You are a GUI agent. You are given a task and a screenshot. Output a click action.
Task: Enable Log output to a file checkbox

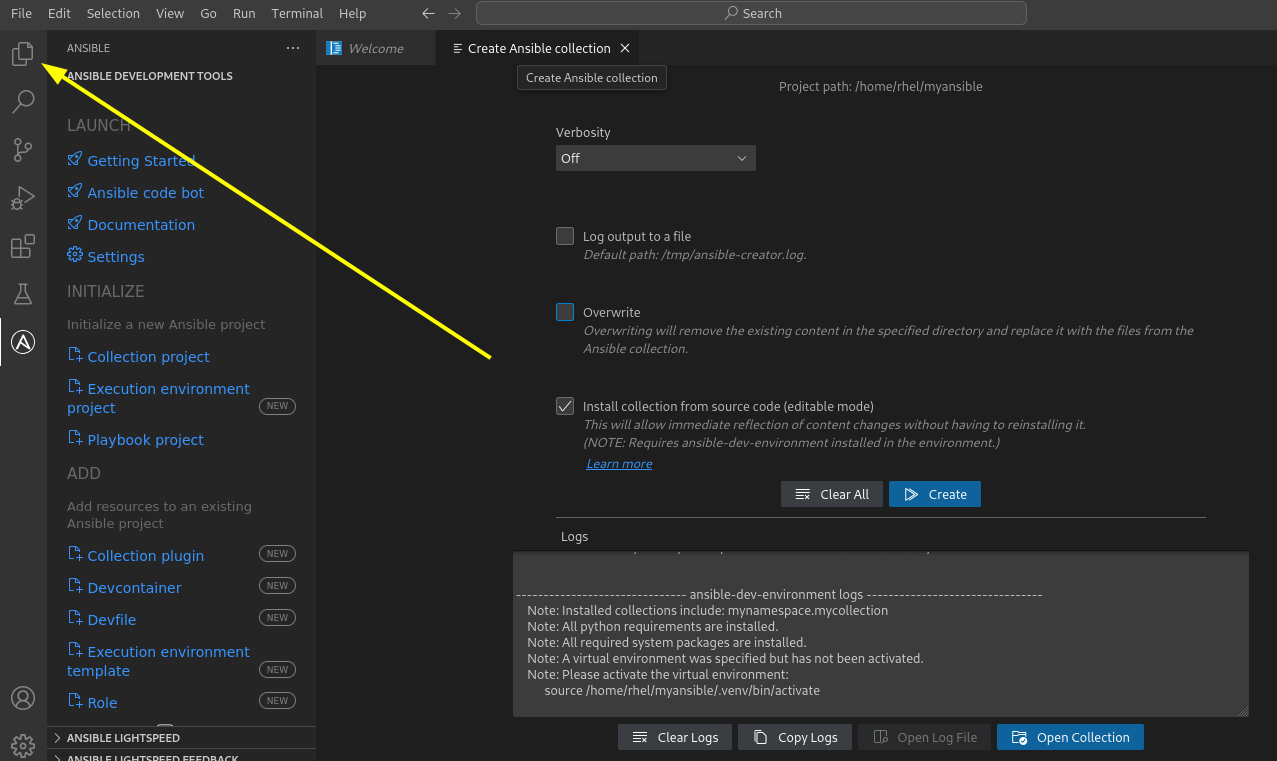tap(565, 236)
